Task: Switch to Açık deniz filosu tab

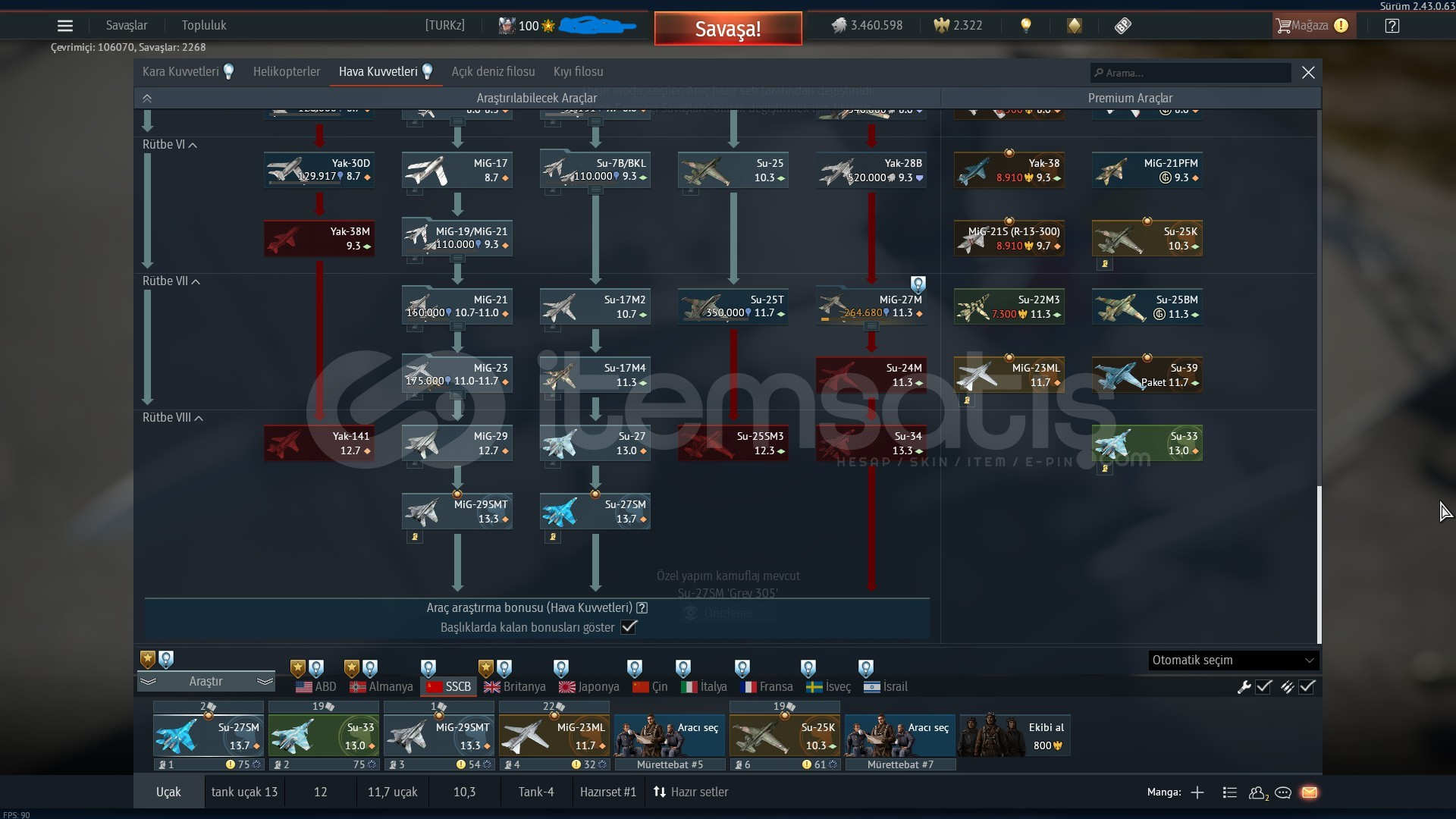Action: click(493, 72)
